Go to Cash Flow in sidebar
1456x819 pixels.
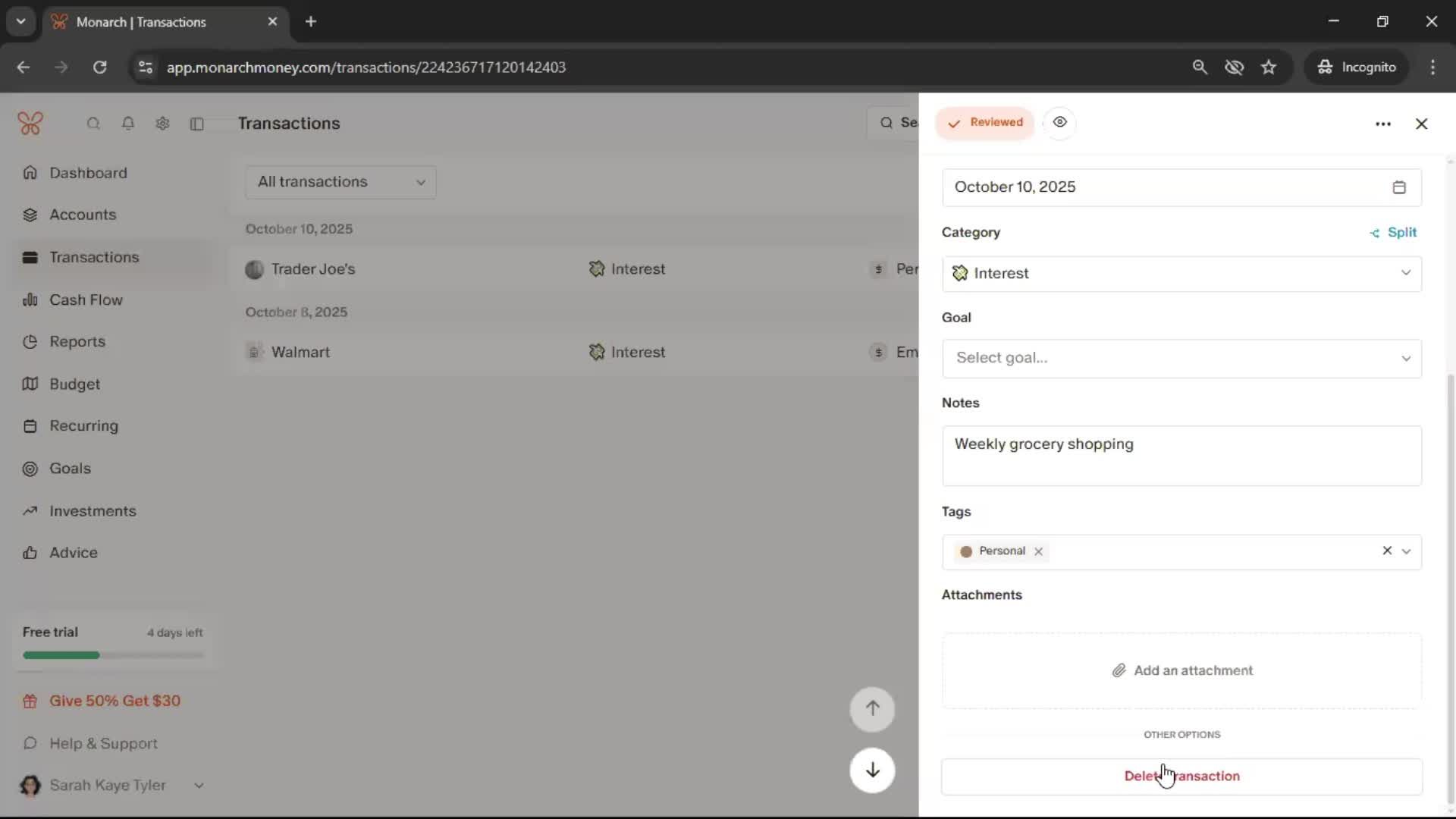coord(86,300)
